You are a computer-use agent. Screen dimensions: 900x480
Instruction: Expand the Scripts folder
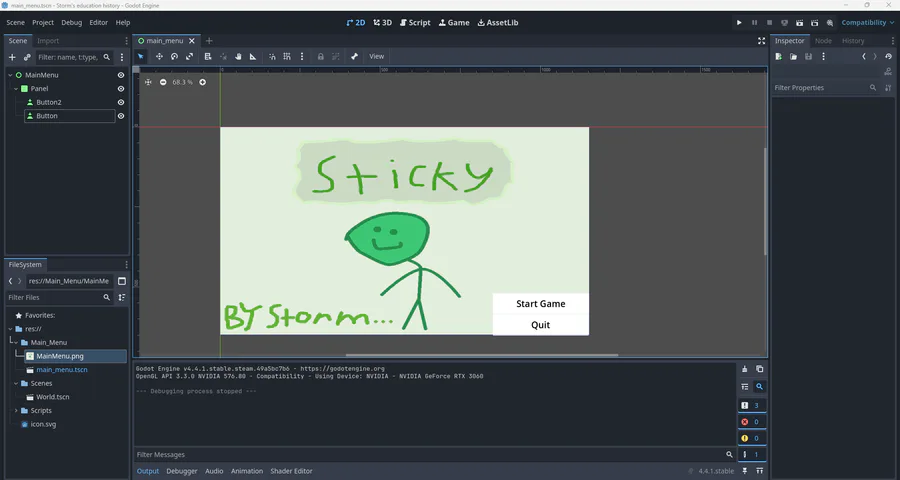16,411
